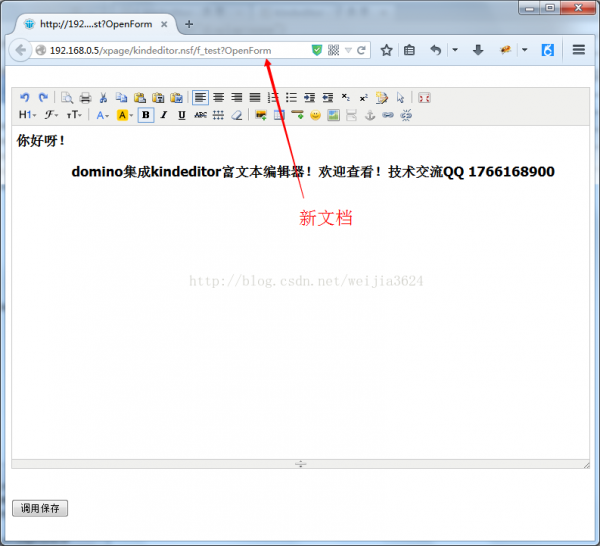Toggle center alignment
Image resolution: width=600 pixels, height=546 pixels.
[x=218, y=98]
